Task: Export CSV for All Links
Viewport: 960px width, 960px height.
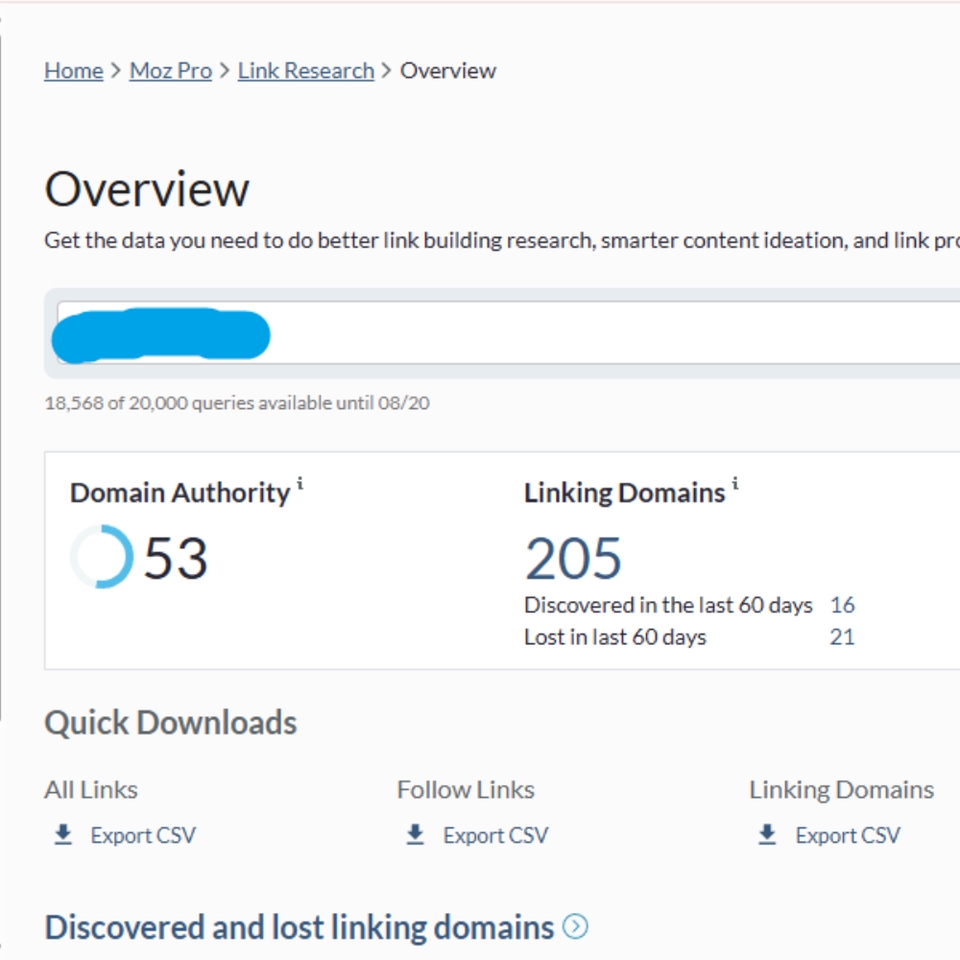Action: (x=143, y=834)
